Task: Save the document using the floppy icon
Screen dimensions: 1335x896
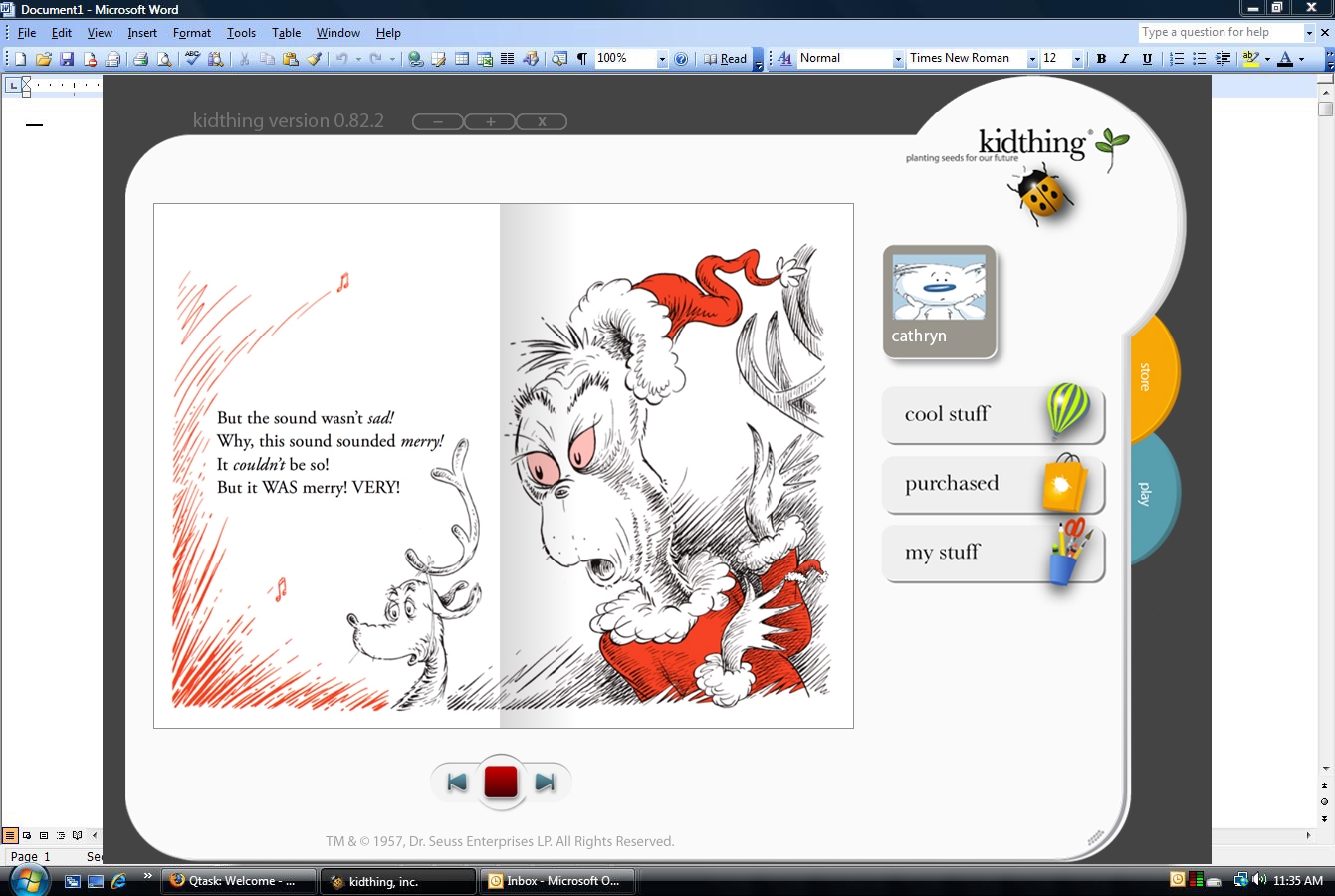Action: (67, 59)
